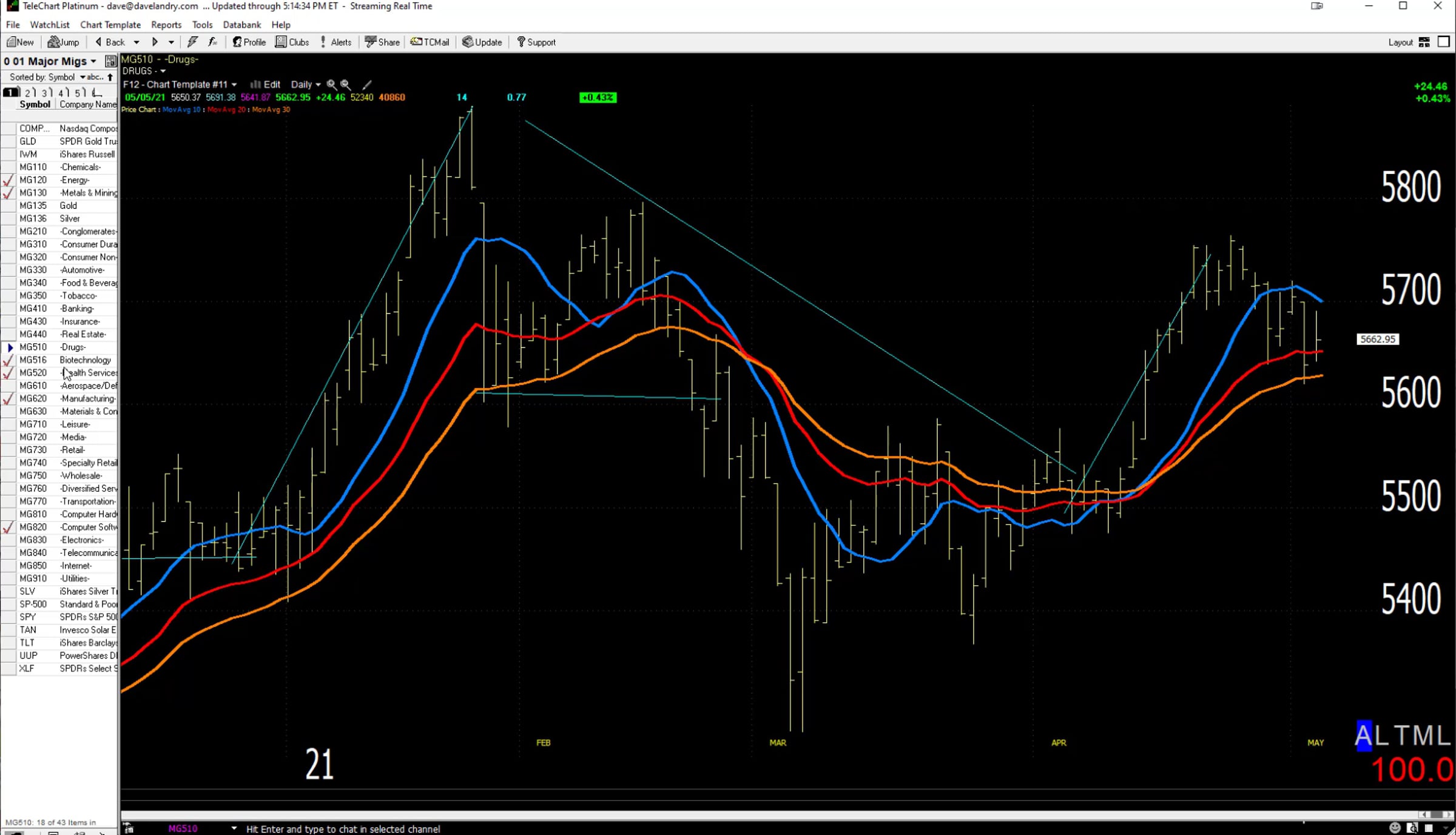Click the Symbol column header
Screen dimensions: 1456x835
(35, 104)
